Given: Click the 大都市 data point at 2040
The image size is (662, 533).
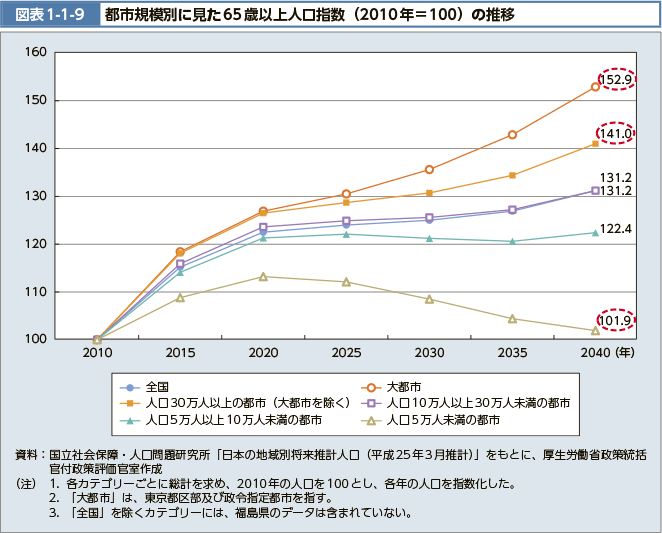Looking at the screenshot, I should click(x=595, y=87).
